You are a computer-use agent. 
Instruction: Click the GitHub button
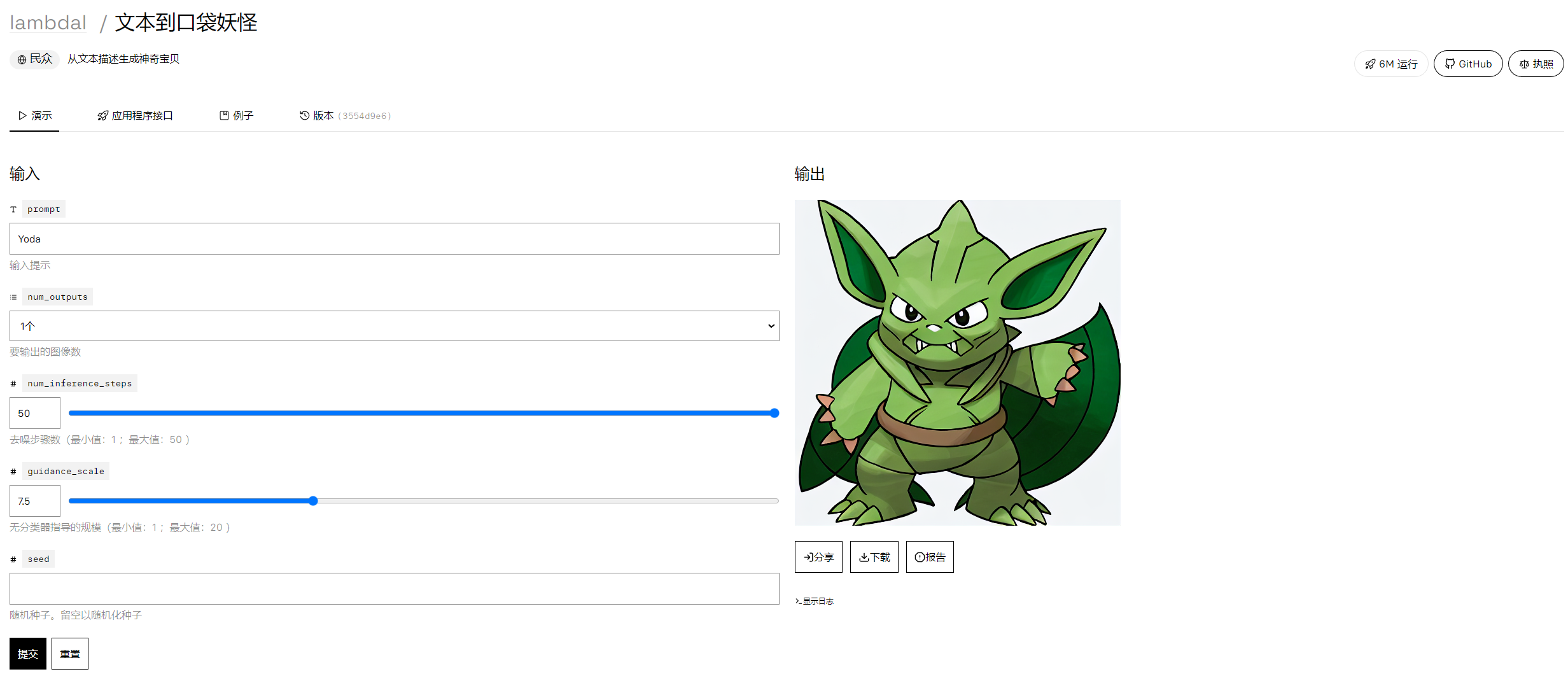click(1468, 64)
